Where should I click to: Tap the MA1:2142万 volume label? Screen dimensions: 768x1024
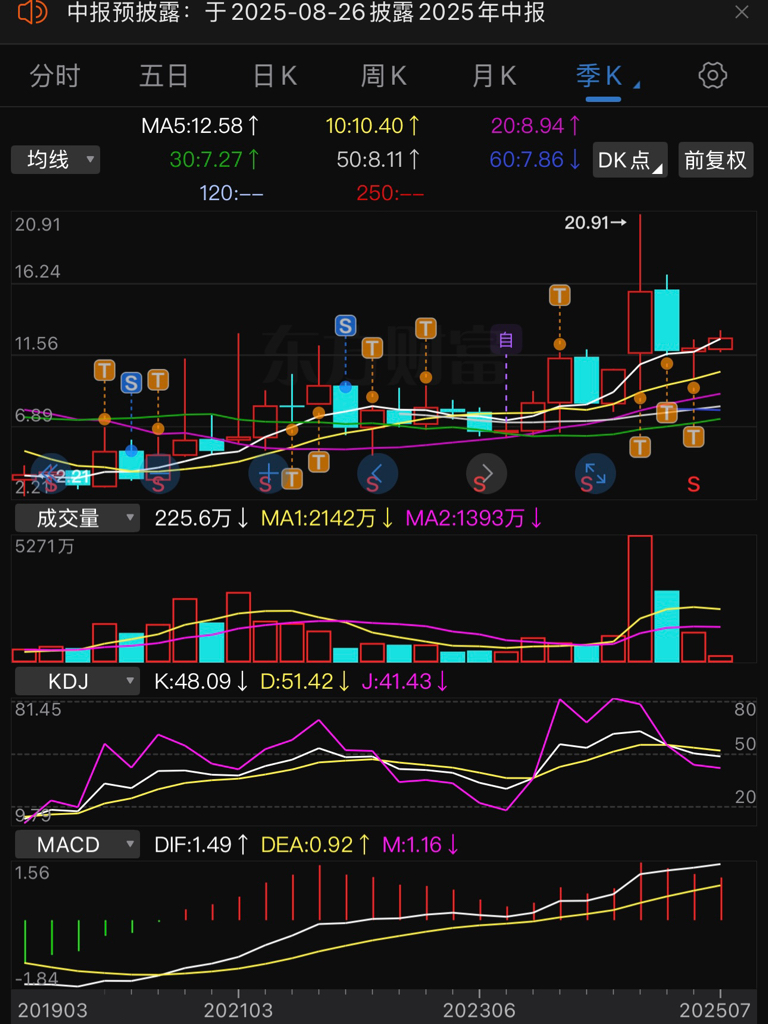pos(327,519)
